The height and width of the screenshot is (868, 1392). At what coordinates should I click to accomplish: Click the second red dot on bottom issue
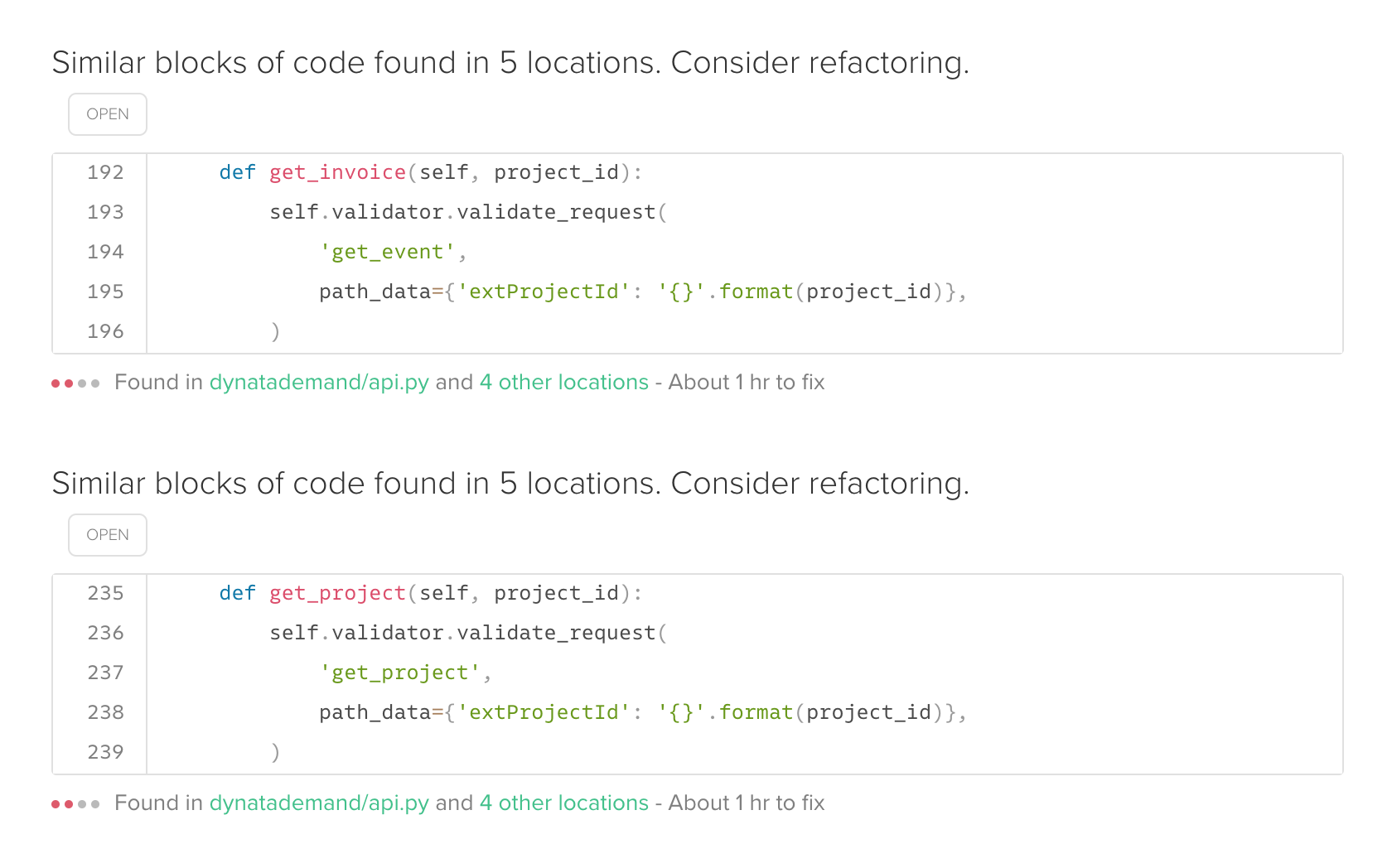(x=69, y=803)
